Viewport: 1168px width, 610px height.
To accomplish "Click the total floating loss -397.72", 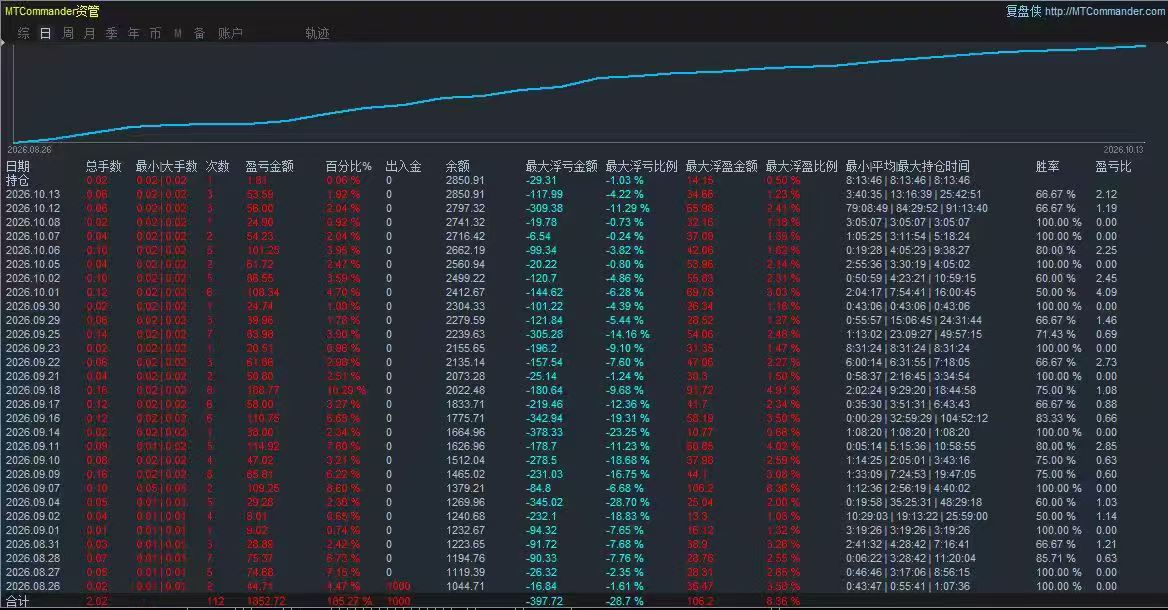I will click(545, 601).
